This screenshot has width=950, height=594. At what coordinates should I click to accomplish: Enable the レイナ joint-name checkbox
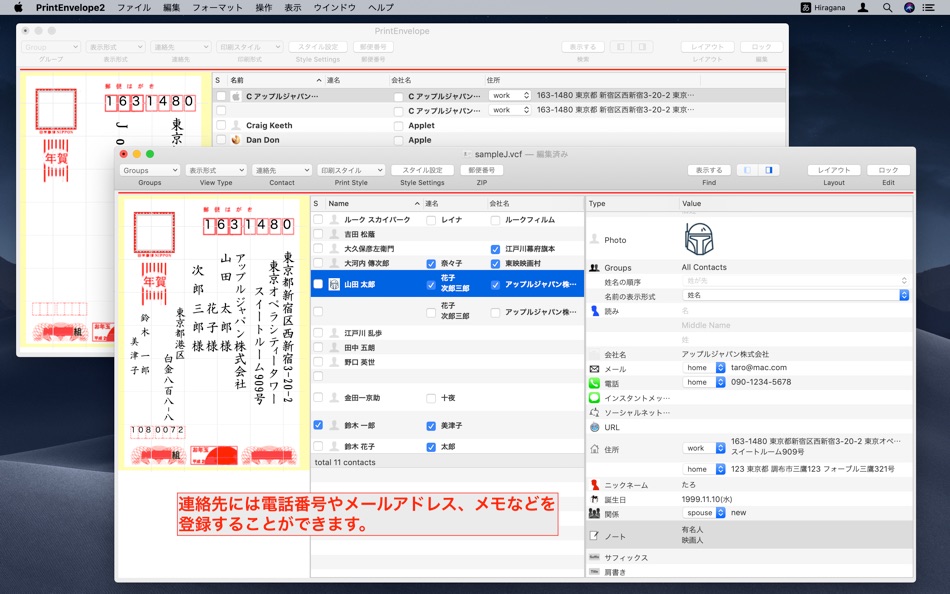point(431,220)
